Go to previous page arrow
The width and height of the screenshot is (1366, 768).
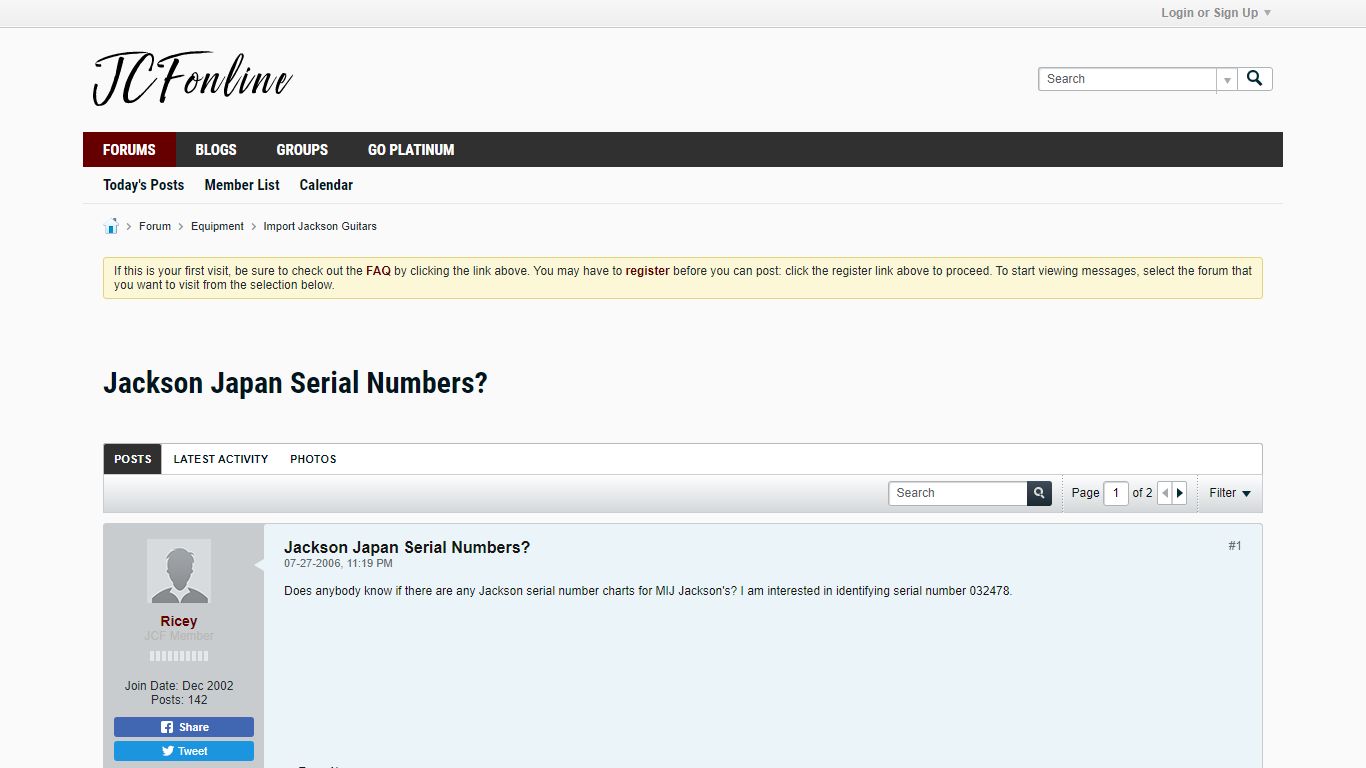click(x=1165, y=493)
